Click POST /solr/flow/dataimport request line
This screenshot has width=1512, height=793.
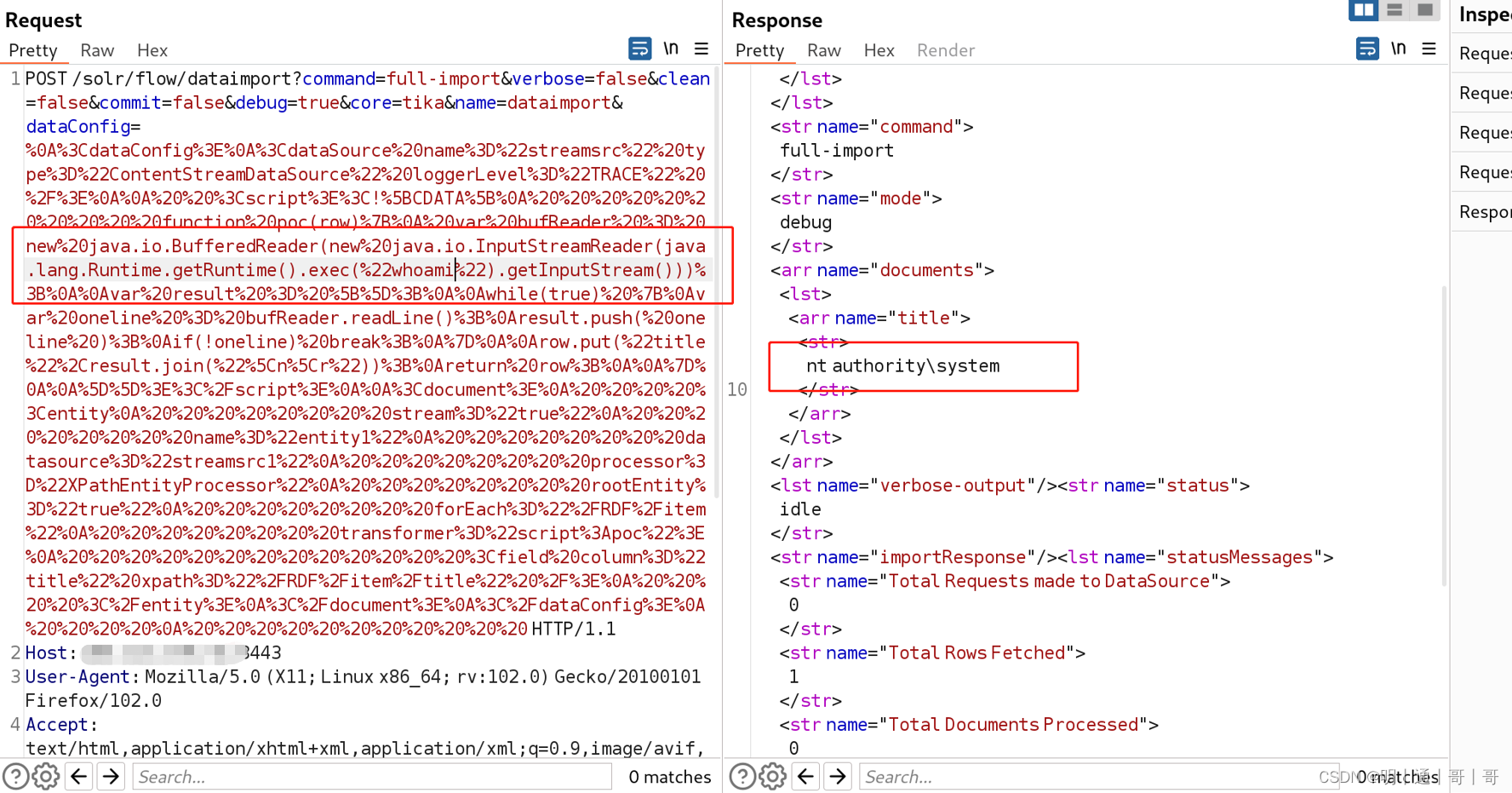coord(368,78)
